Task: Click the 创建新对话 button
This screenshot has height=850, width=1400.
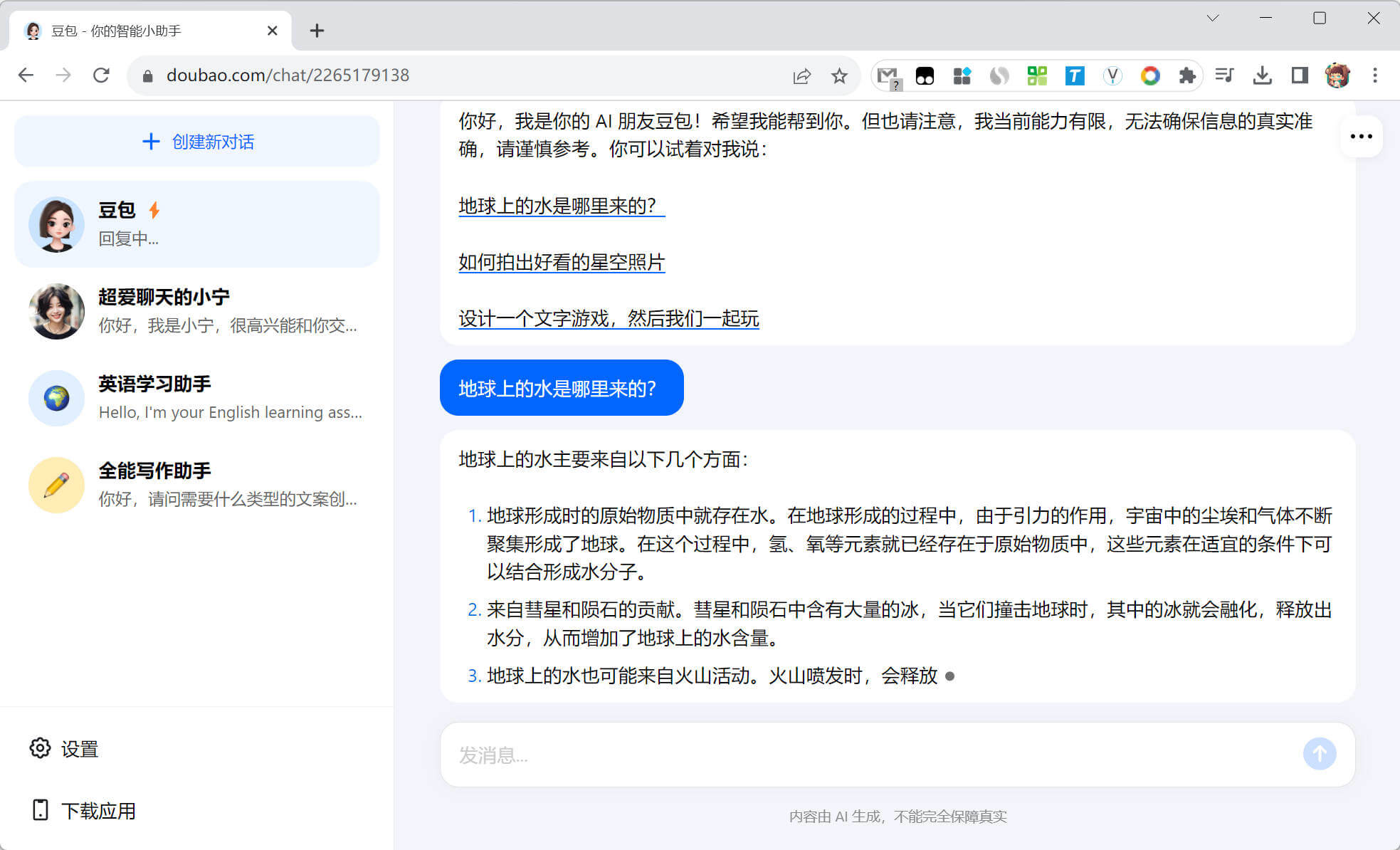Action: coord(197,142)
